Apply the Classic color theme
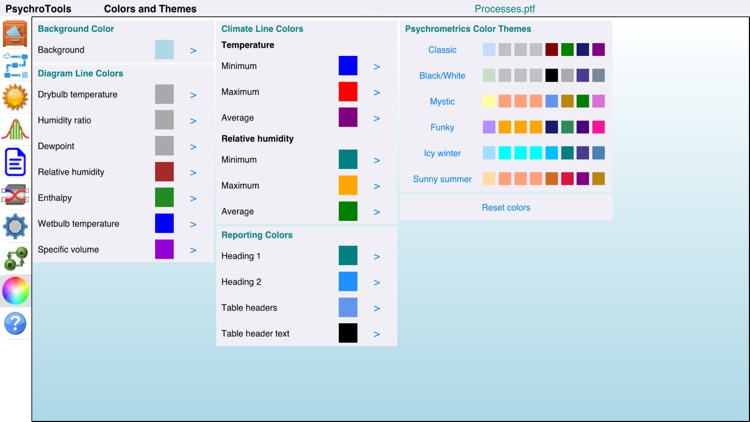Screen dimensions: 750x422 coord(442,50)
